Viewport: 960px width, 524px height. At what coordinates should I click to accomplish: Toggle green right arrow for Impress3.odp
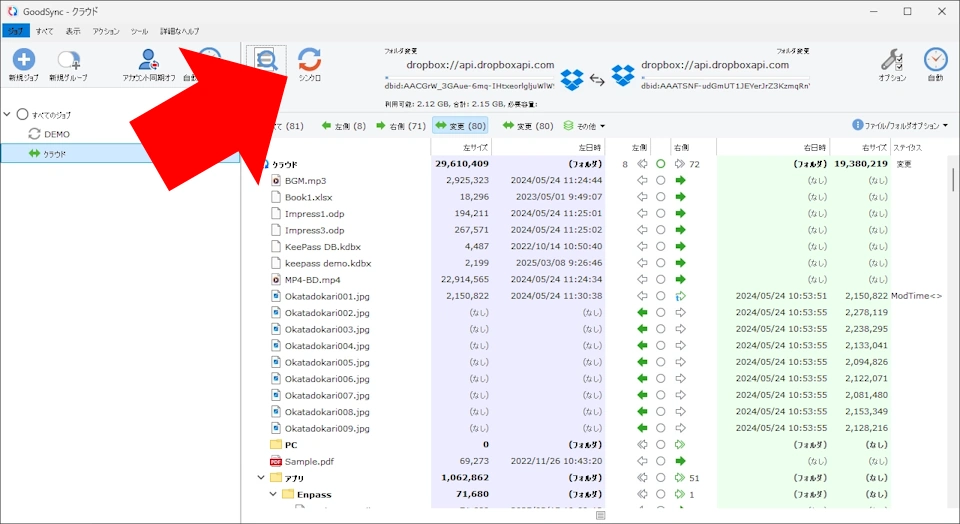click(680, 230)
